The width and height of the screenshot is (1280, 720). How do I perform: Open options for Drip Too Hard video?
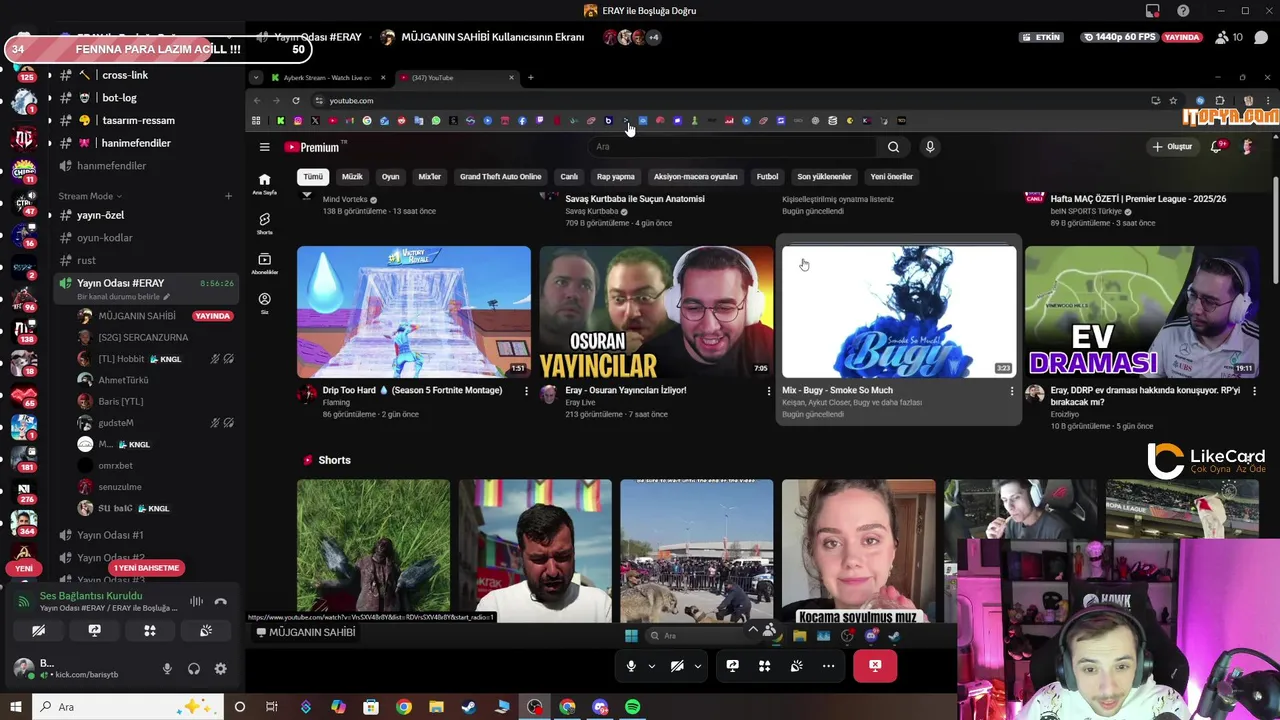[526, 391]
